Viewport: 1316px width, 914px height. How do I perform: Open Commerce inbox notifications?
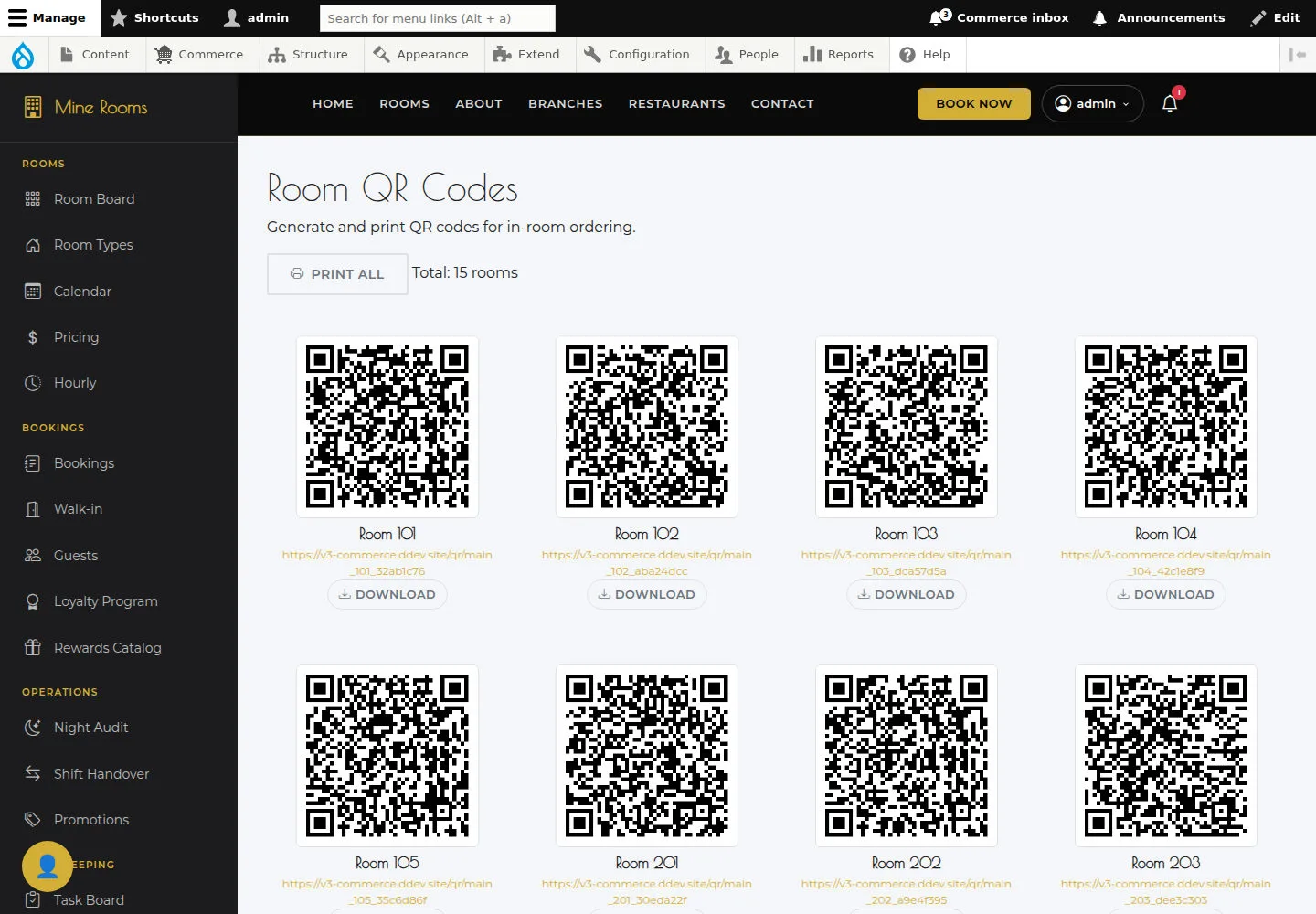tap(999, 17)
